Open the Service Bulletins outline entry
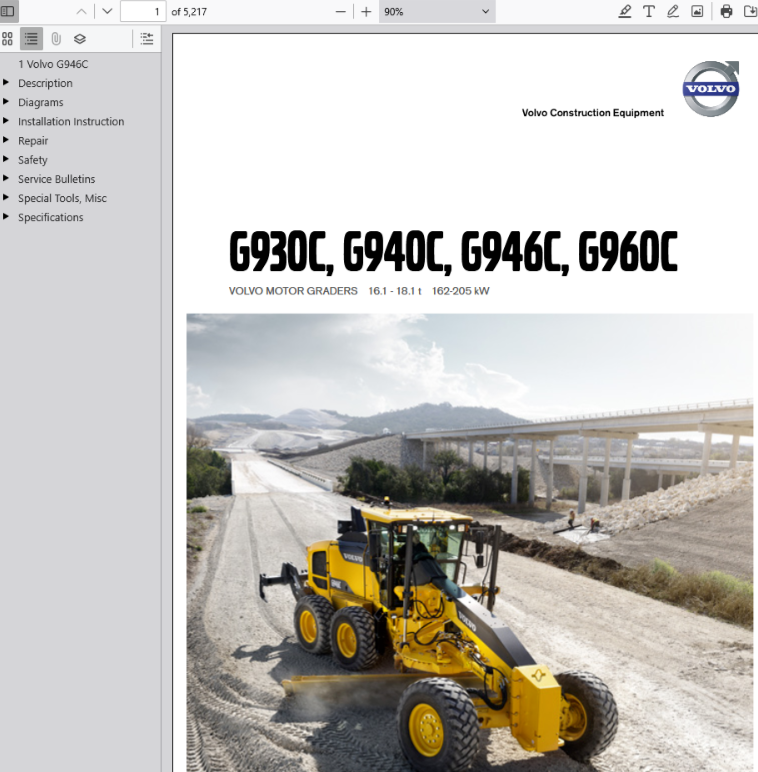 coord(57,179)
